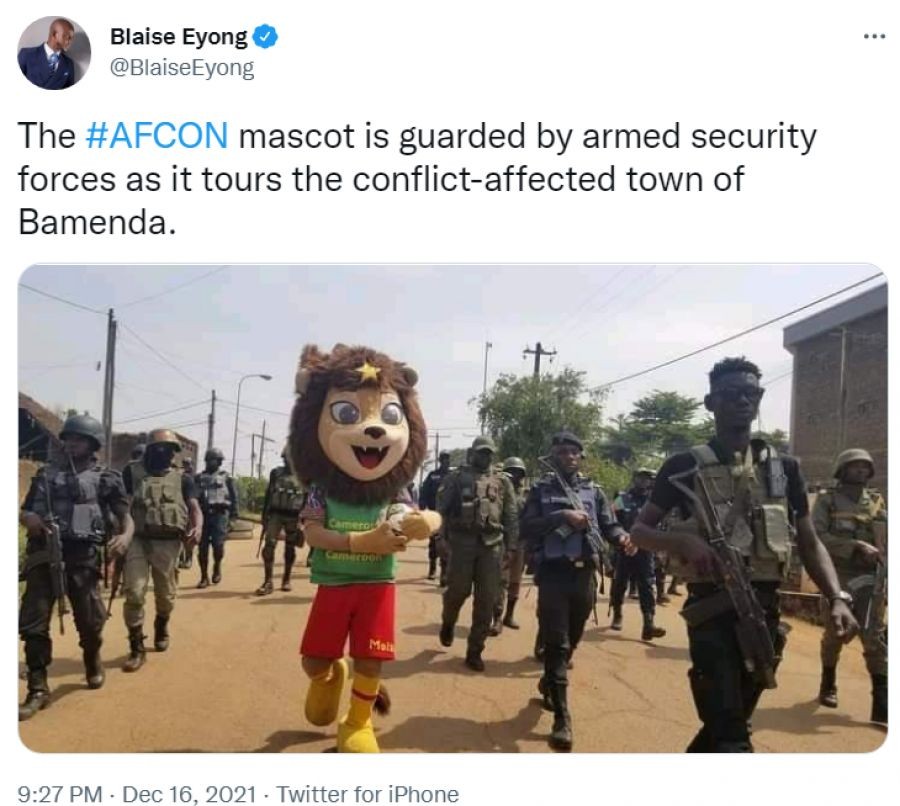Image resolution: width=900 pixels, height=806 pixels.
Task: Click the mascot's yellow shoes
Action: [x=340, y=705]
